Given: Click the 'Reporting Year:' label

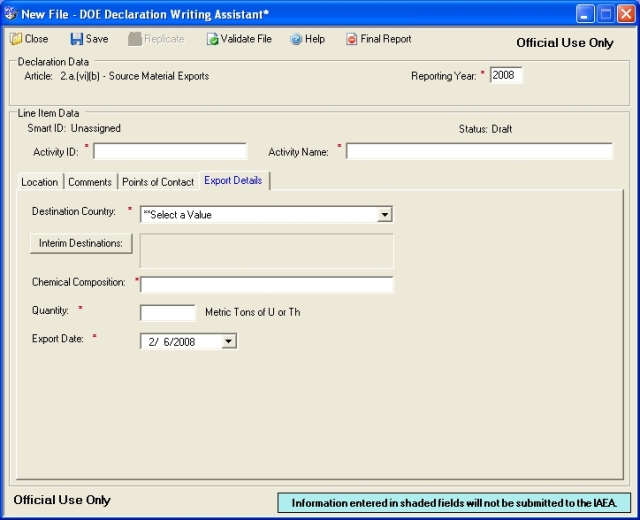Looking at the screenshot, I should point(444,76).
